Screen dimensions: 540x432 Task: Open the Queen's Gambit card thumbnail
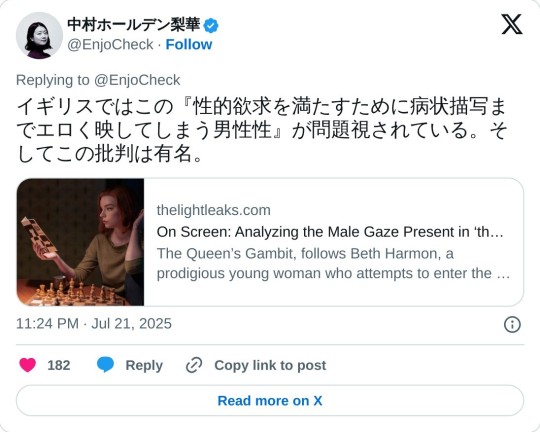pyautogui.click(x=80, y=242)
